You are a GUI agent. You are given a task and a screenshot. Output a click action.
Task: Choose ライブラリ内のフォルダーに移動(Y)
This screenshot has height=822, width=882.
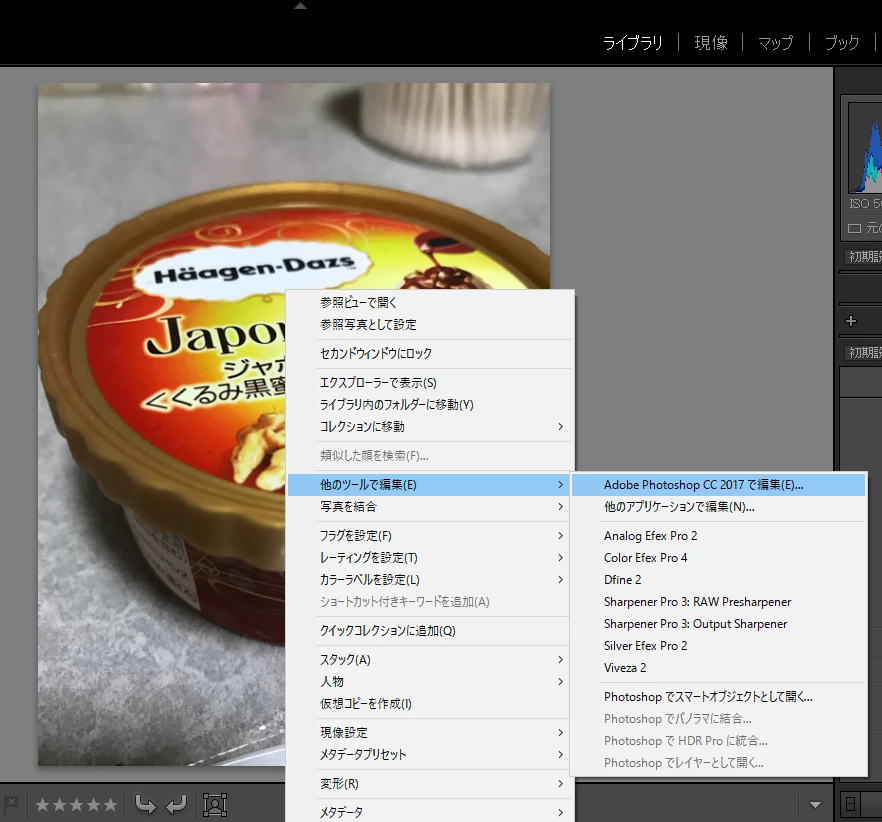point(430,405)
